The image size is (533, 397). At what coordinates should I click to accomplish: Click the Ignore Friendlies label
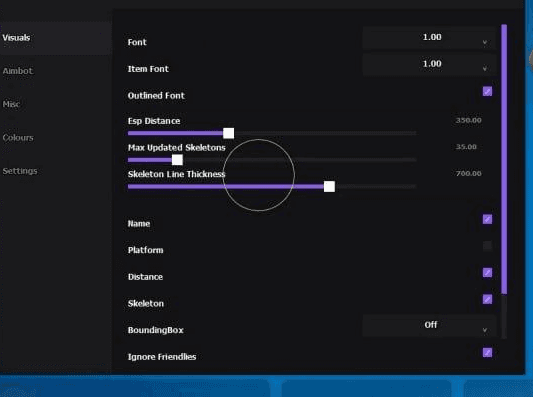click(x=162, y=357)
